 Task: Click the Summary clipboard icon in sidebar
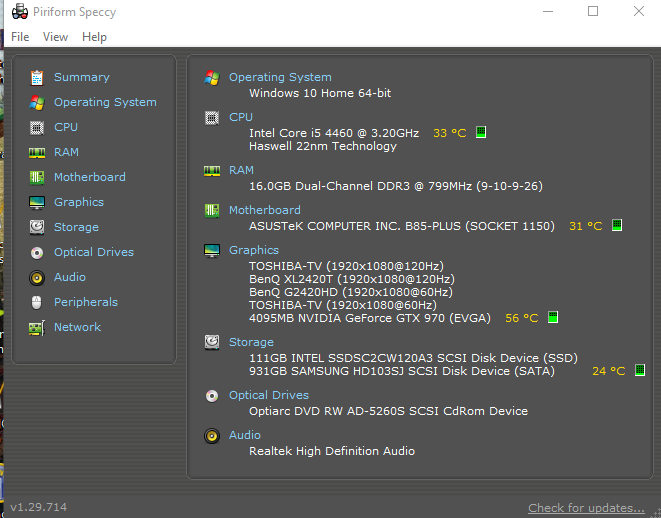click(x=37, y=78)
